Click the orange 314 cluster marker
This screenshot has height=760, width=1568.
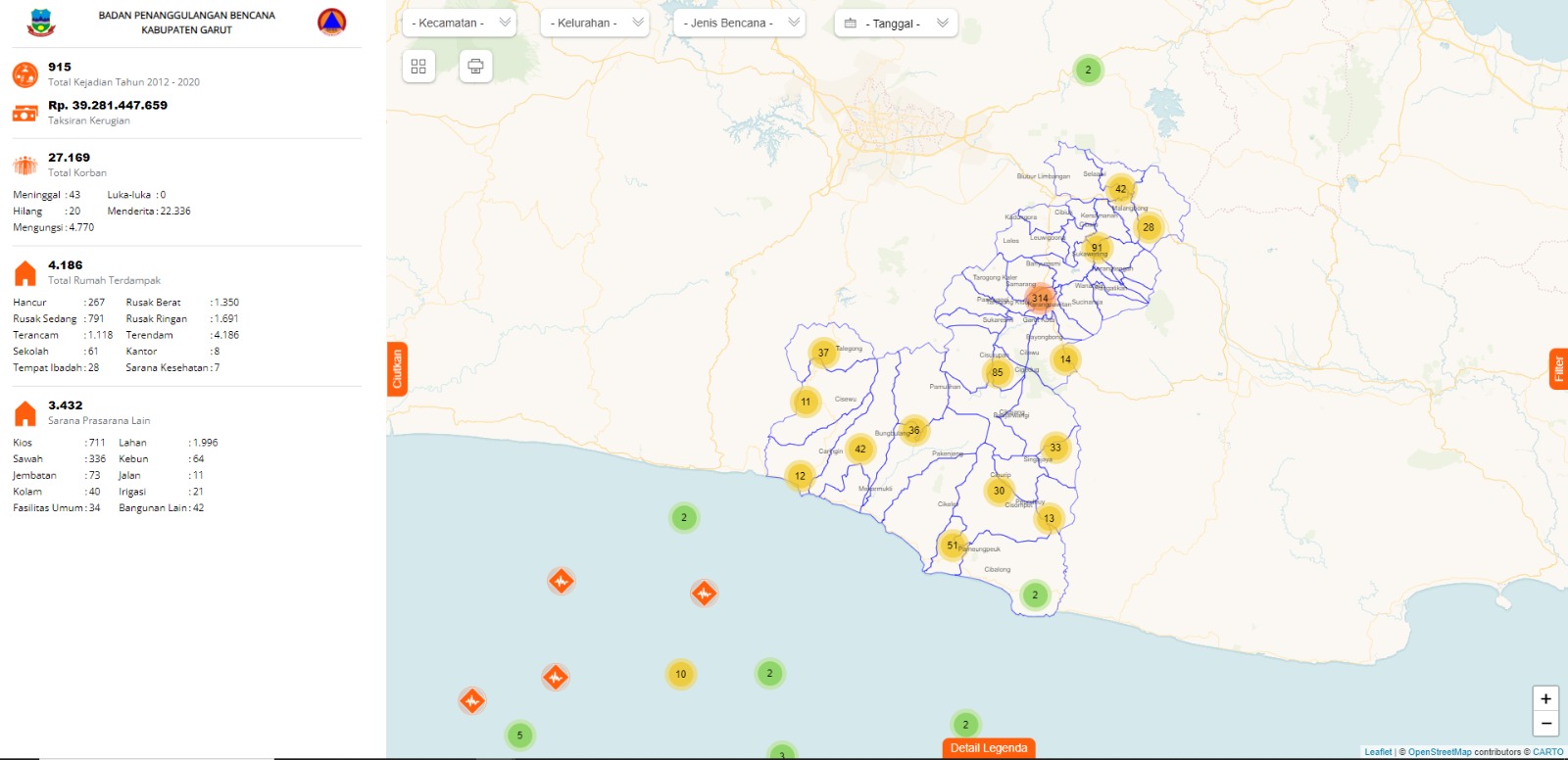tap(1040, 298)
